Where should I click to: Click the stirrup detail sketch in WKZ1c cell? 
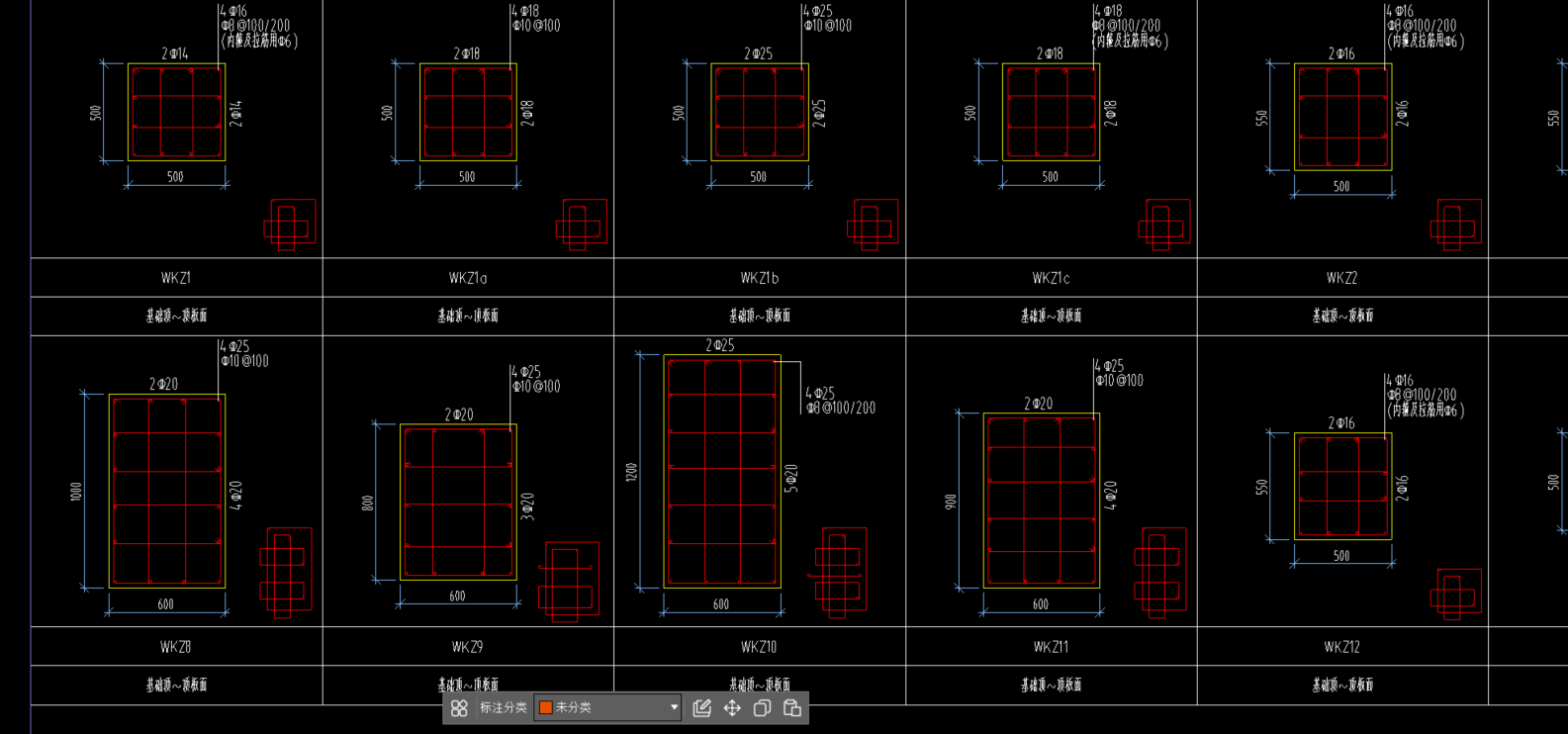coord(1163,226)
